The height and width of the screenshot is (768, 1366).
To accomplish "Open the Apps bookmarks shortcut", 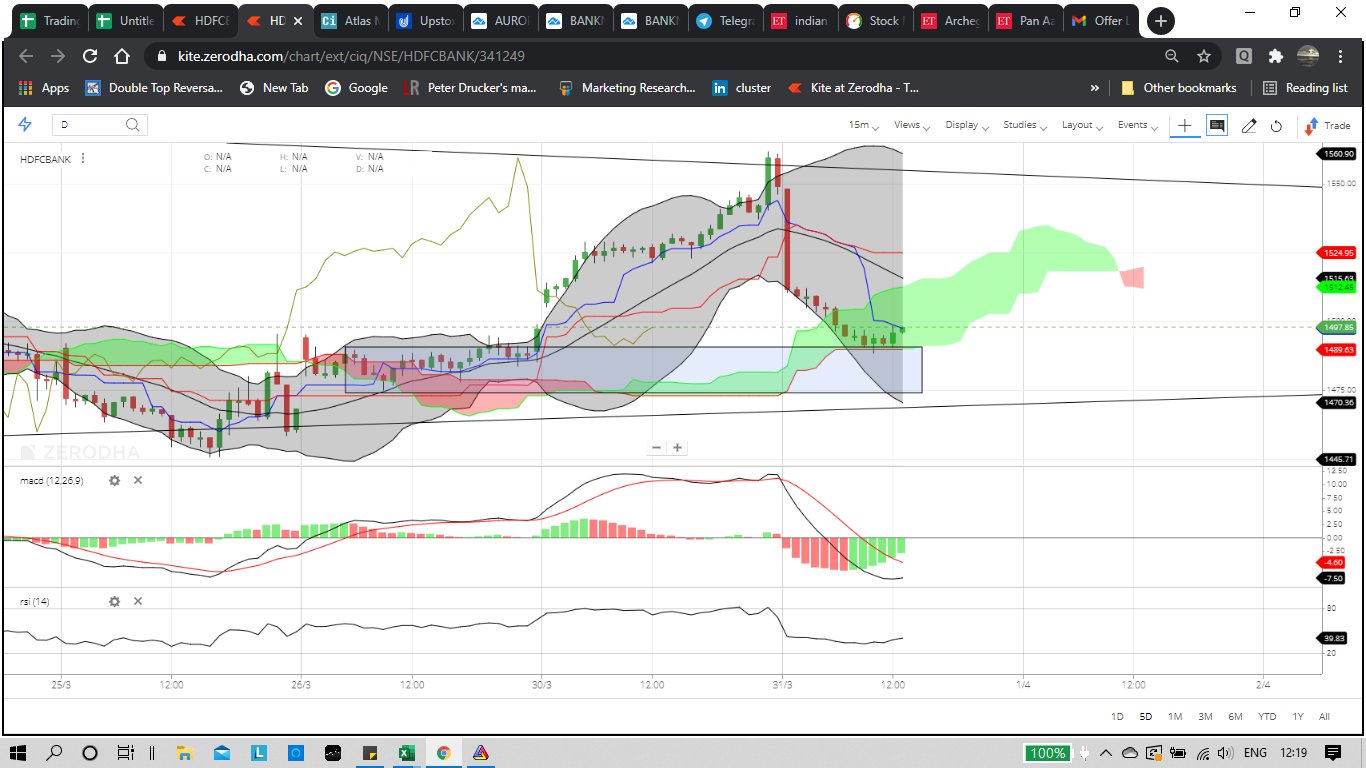I will click(44, 88).
